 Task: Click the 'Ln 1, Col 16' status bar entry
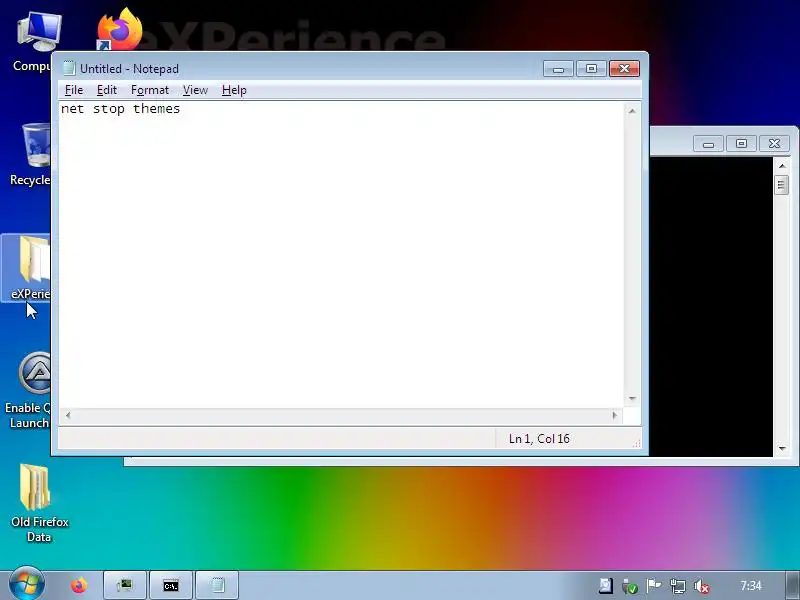(x=539, y=439)
